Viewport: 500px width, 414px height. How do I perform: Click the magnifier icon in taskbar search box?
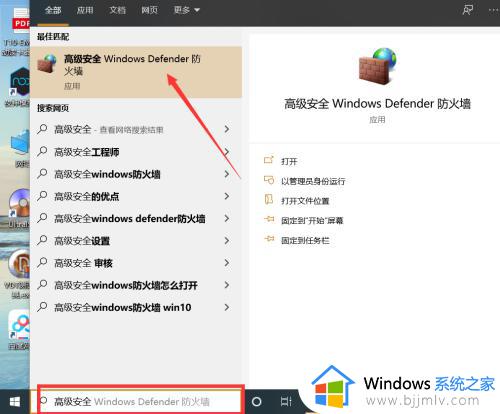point(43,401)
